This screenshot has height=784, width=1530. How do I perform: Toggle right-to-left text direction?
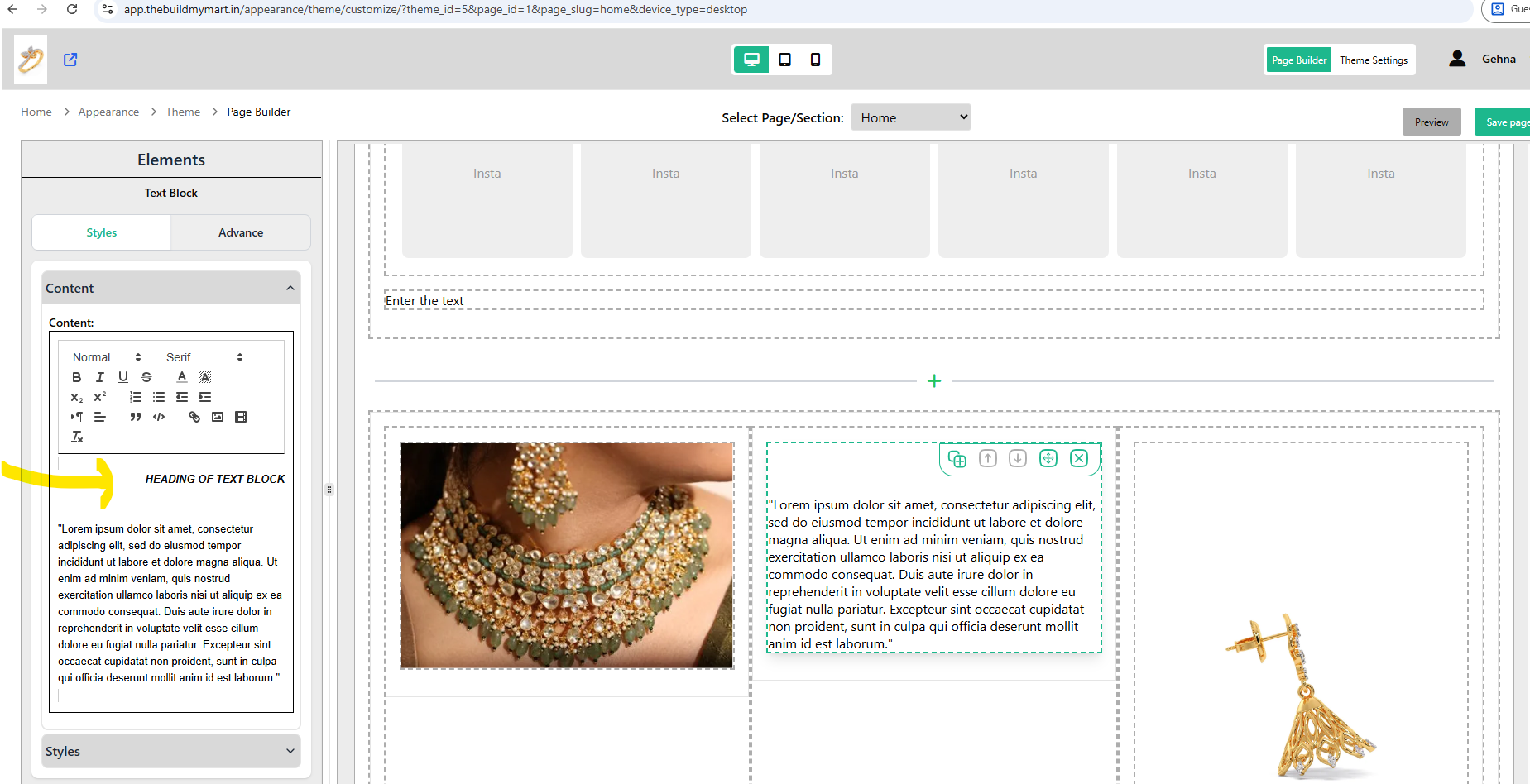coord(77,417)
